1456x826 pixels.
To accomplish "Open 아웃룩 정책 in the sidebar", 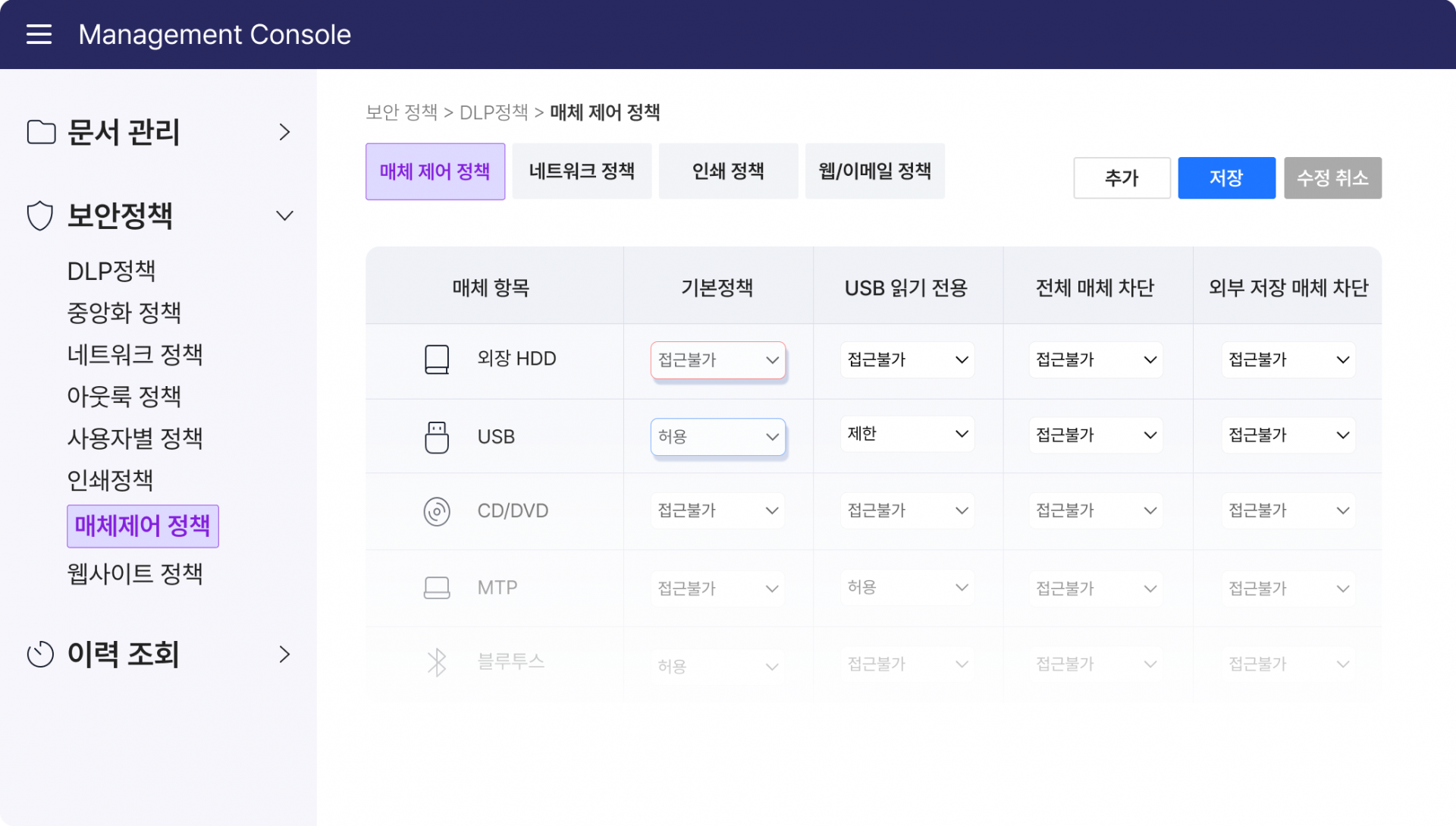I will (x=124, y=396).
